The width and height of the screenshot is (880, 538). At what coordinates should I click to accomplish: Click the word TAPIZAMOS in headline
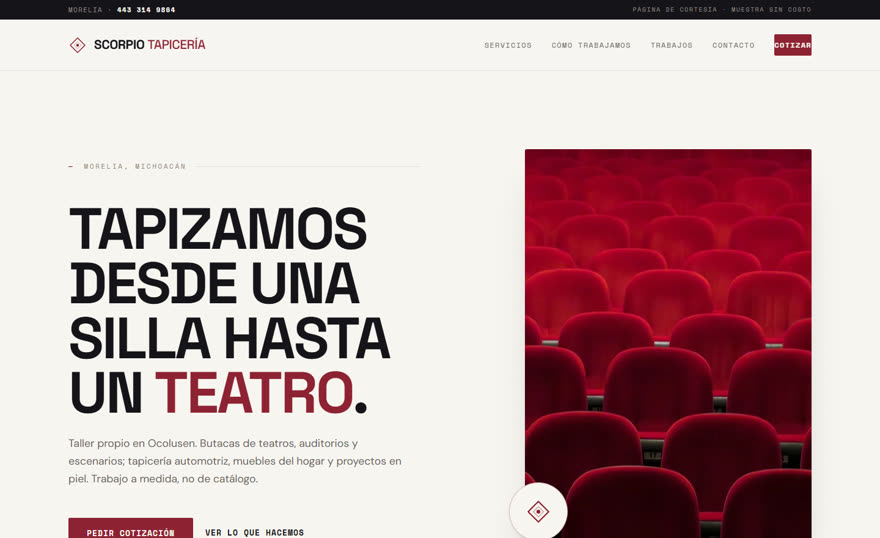click(x=218, y=229)
